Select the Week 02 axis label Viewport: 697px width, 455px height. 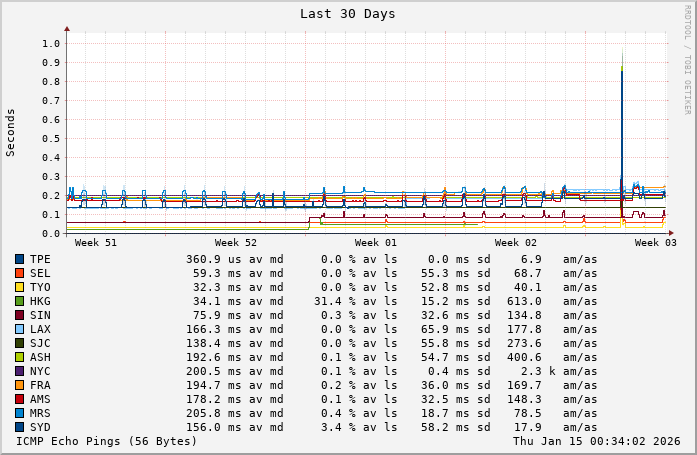516,243
